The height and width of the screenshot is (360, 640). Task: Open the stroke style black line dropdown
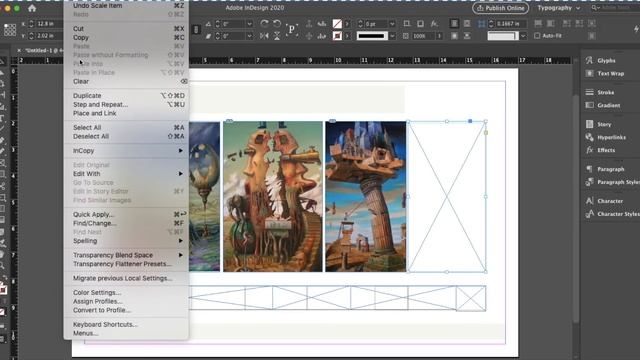coord(392,36)
